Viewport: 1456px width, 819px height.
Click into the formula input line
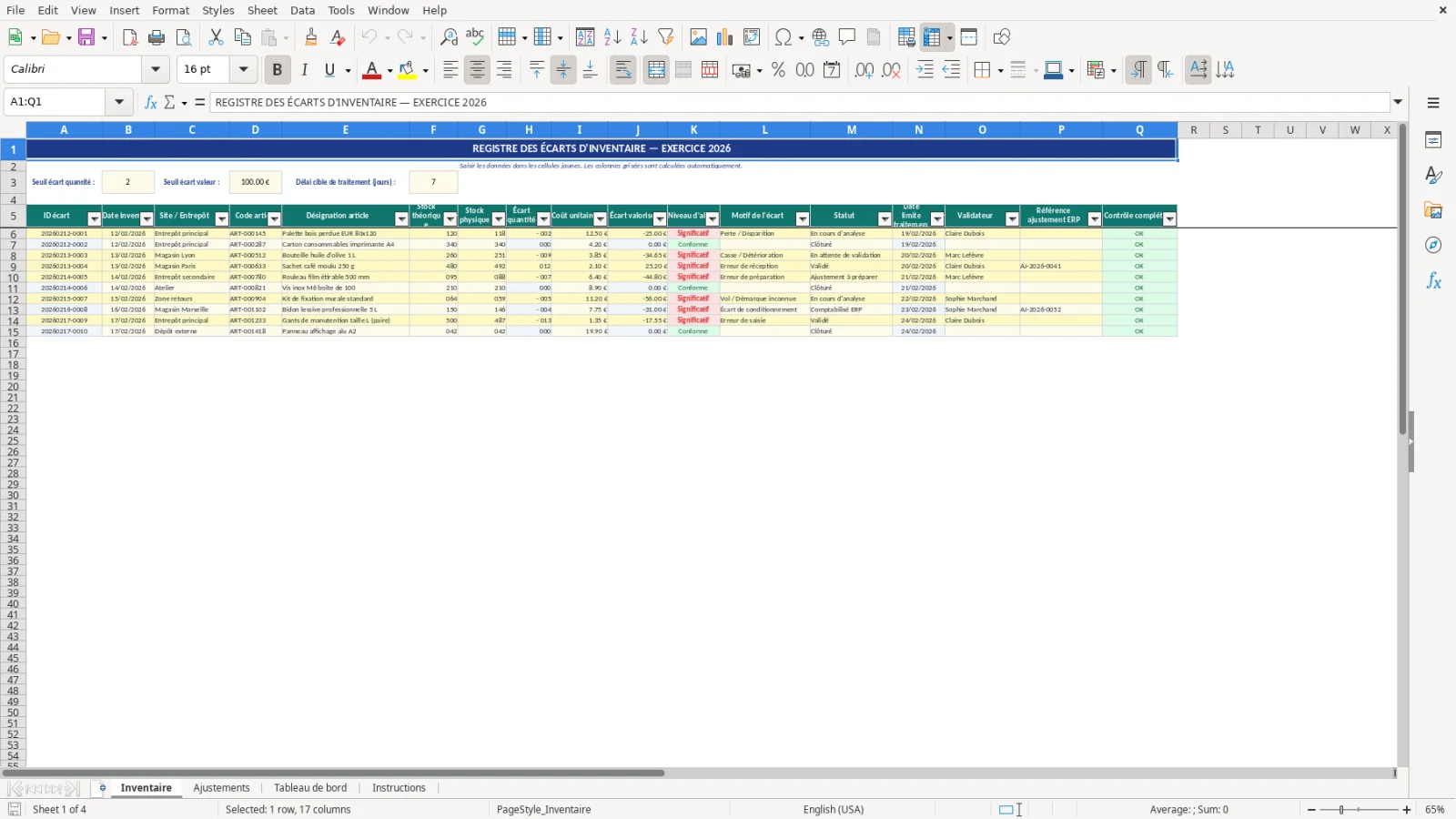801,102
